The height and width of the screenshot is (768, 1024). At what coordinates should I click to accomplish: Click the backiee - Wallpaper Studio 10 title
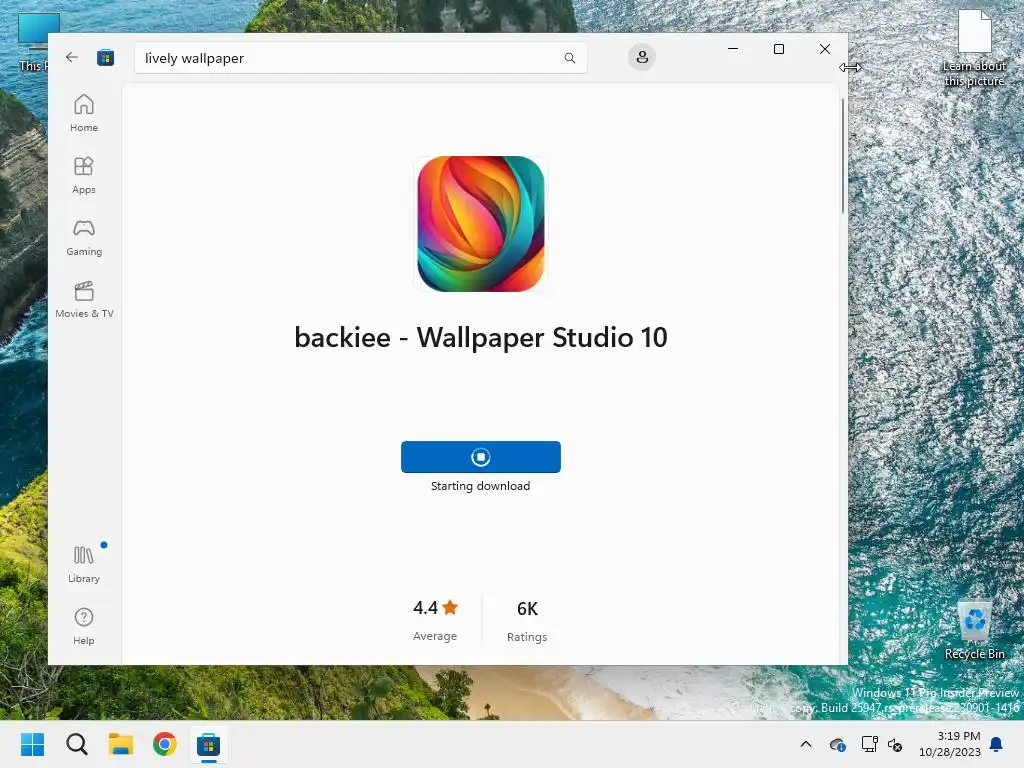coord(481,338)
